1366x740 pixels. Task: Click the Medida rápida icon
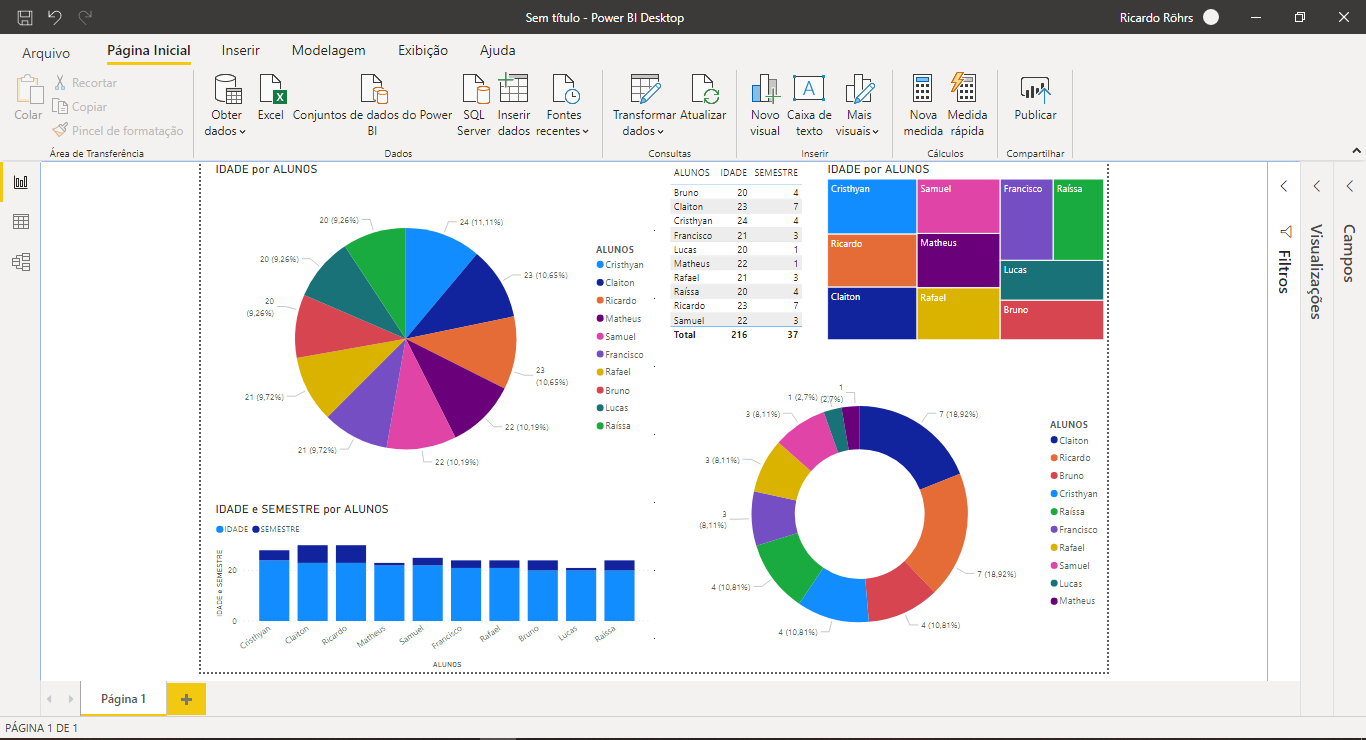[966, 92]
